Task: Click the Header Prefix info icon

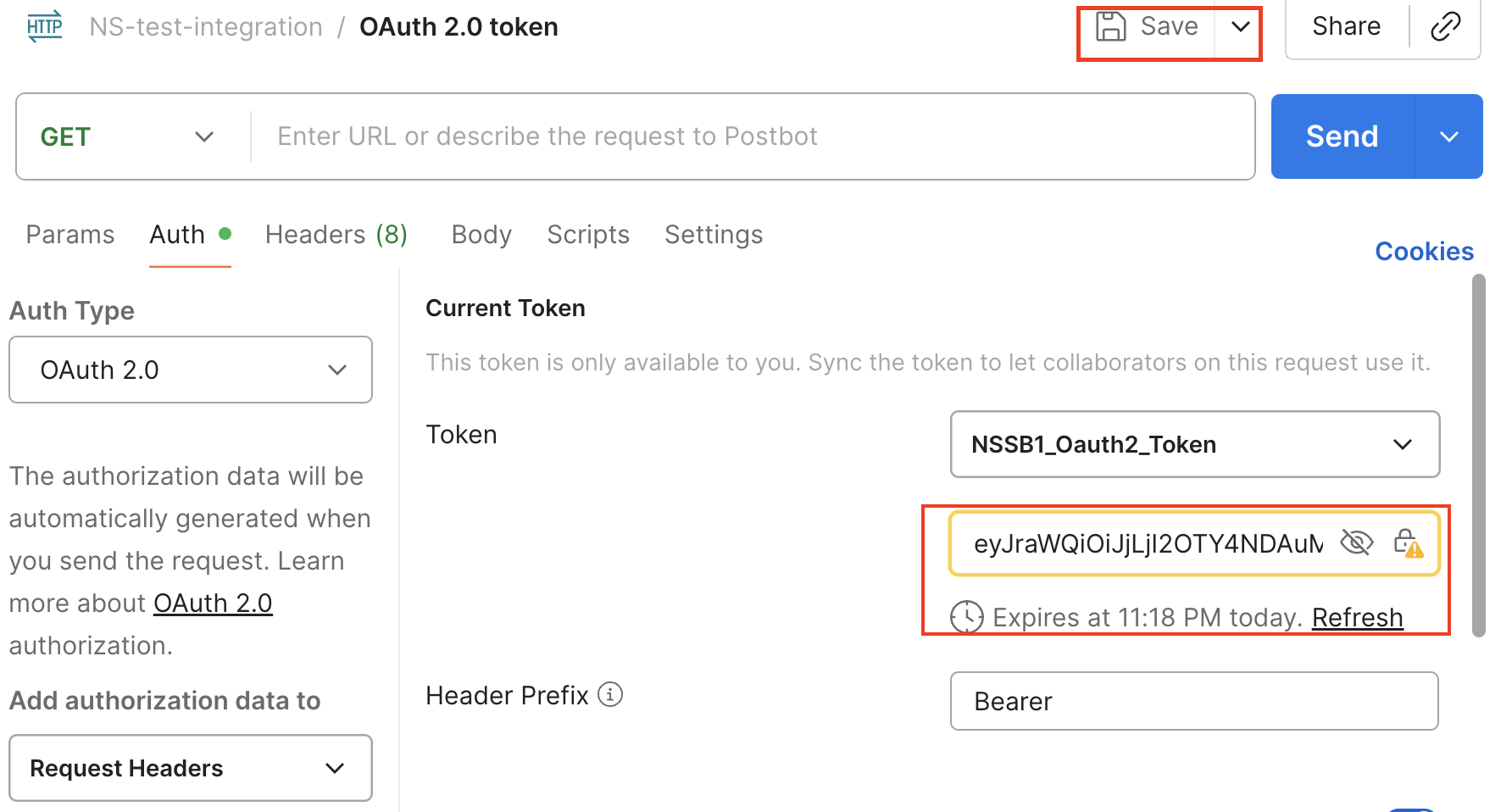Action: click(x=610, y=695)
